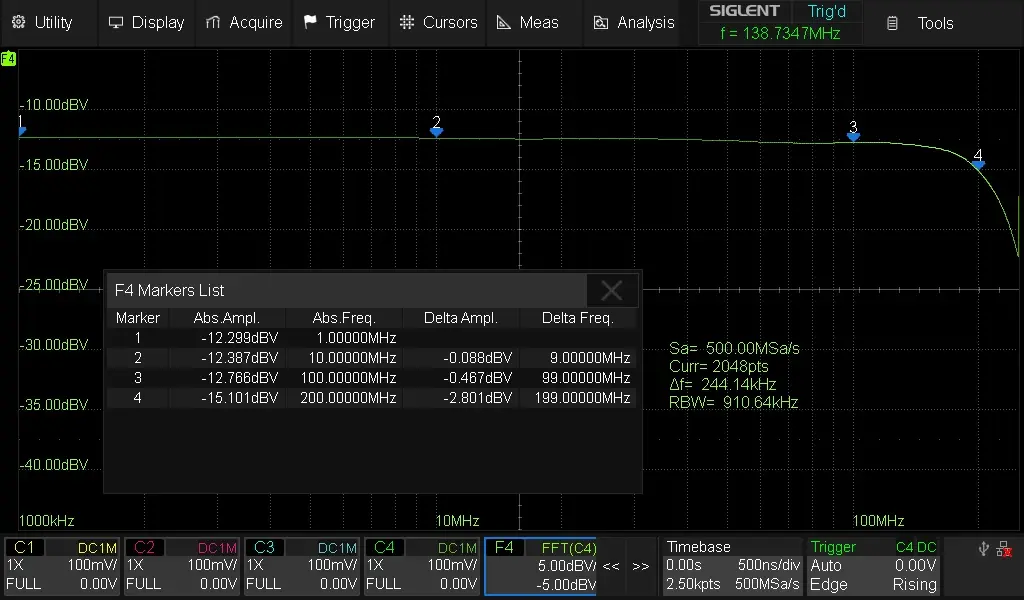1024x600 pixels.
Task: Open the Timebase settings panel
Action: [733, 566]
